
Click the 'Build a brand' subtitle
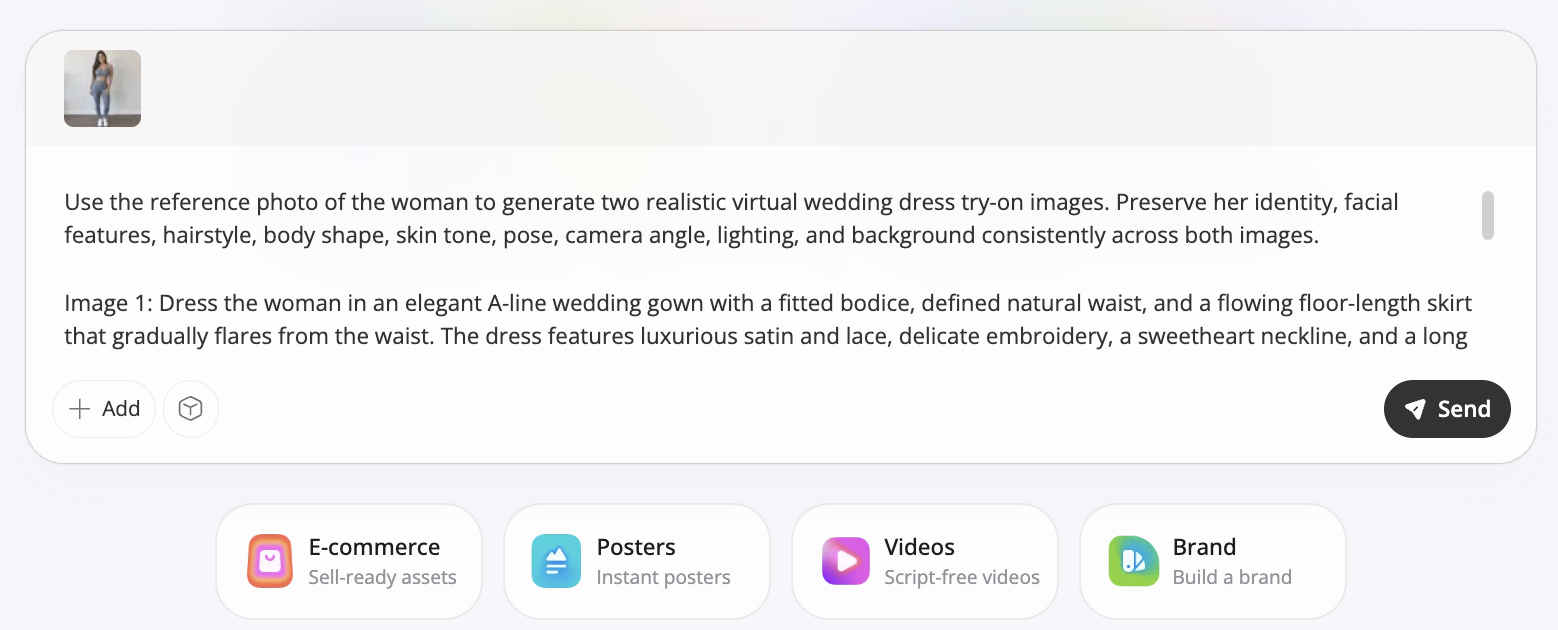click(x=1232, y=577)
